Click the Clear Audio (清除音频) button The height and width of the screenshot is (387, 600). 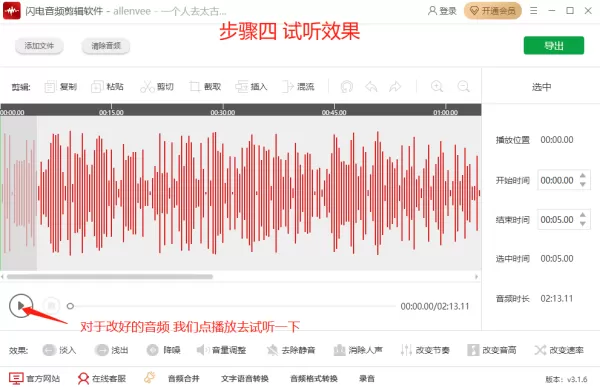pyautogui.click(x=106, y=46)
